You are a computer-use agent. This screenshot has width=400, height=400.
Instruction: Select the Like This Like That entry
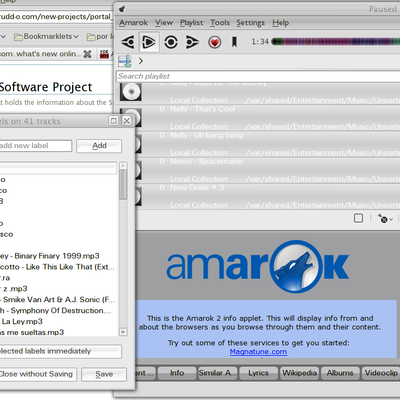[58, 267]
